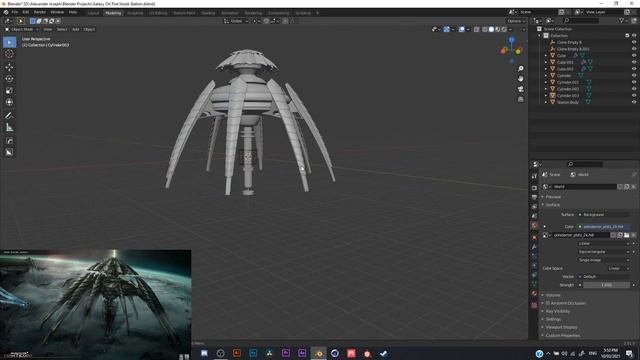This screenshot has width=640, height=360.
Task: Hide Cylinder.003 with its eye icon
Action: pyautogui.click(x=634, y=96)
